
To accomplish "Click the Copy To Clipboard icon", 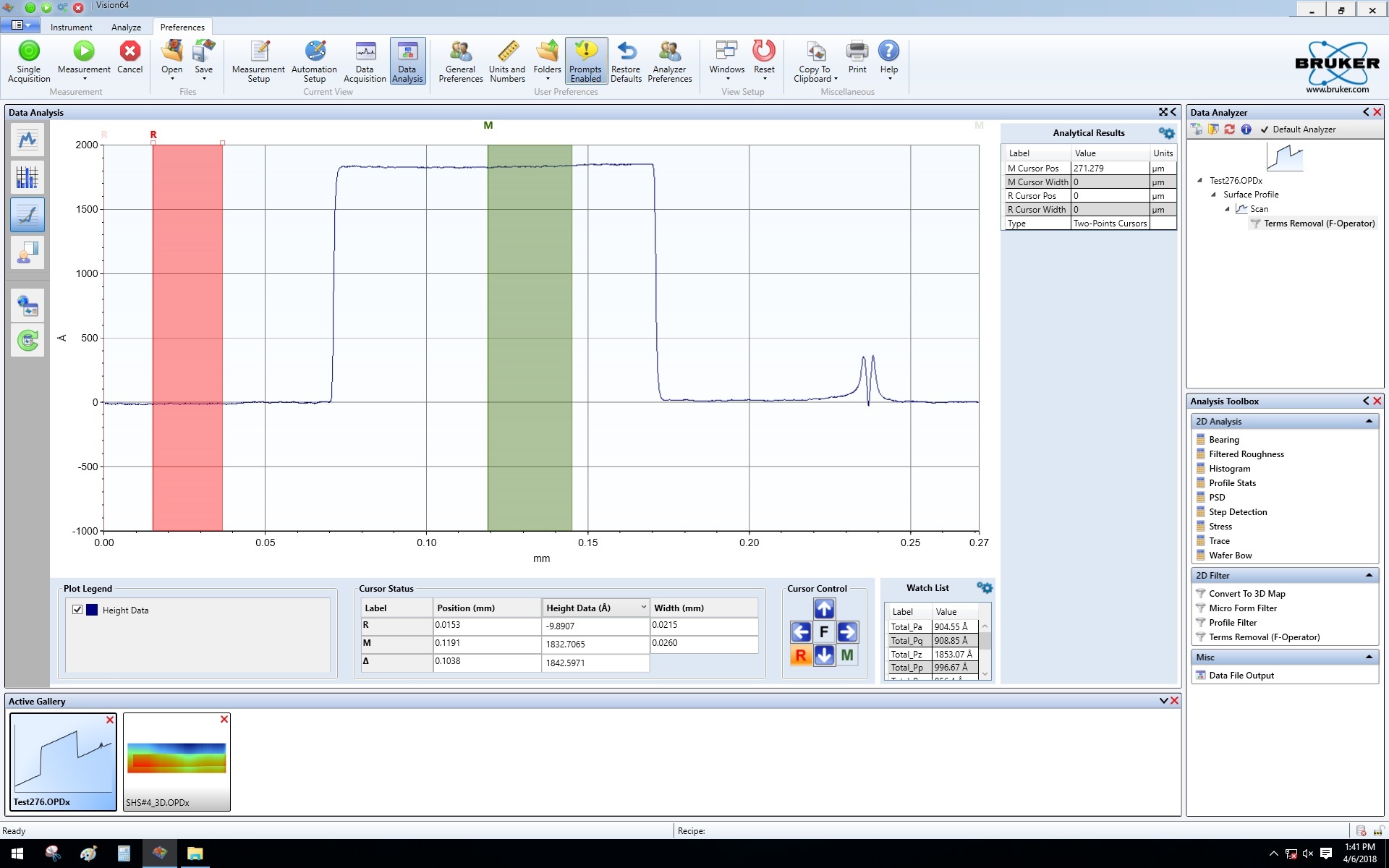I will tap(815, 52).
